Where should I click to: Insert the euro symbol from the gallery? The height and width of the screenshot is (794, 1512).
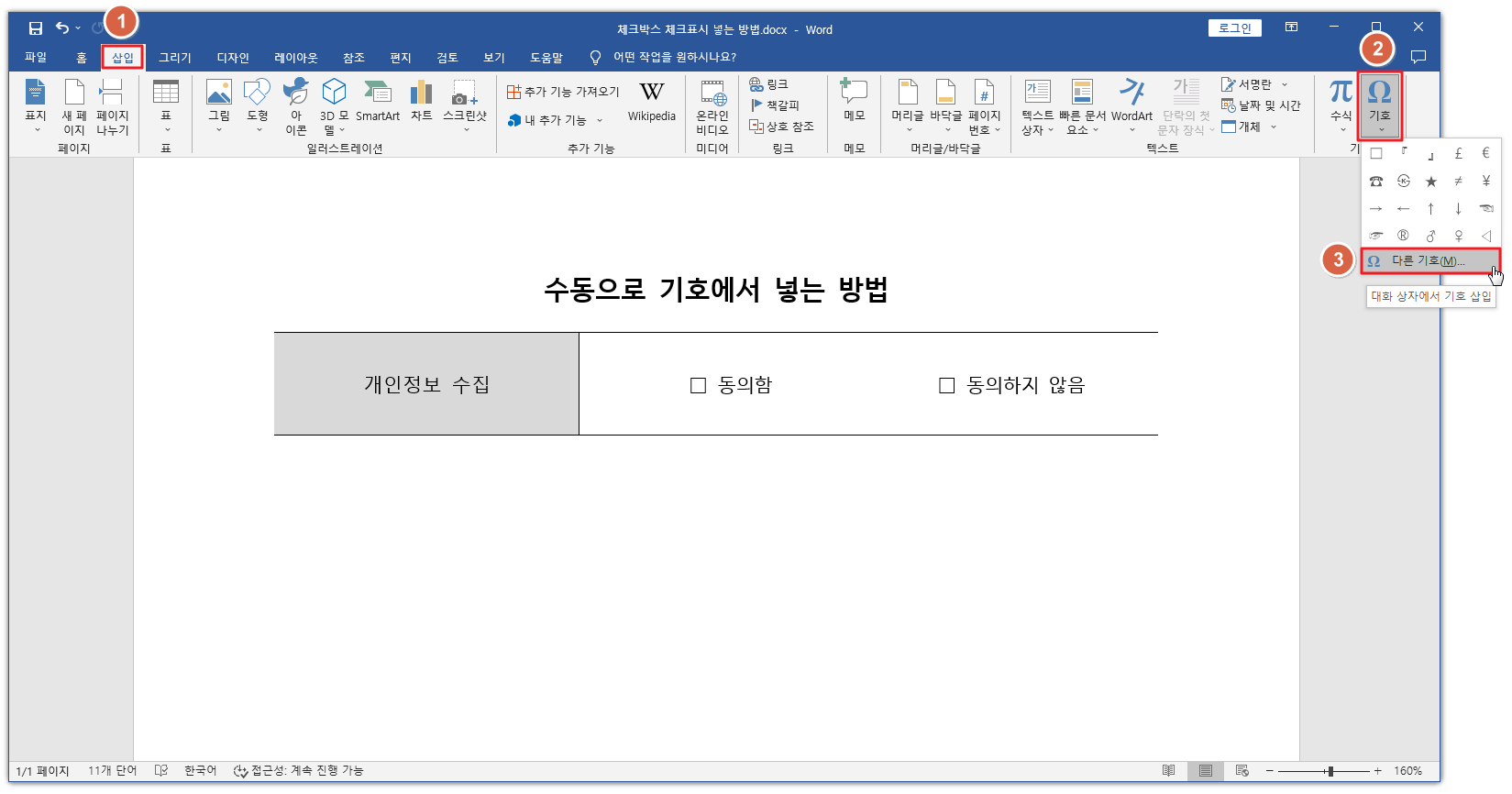1485,153
